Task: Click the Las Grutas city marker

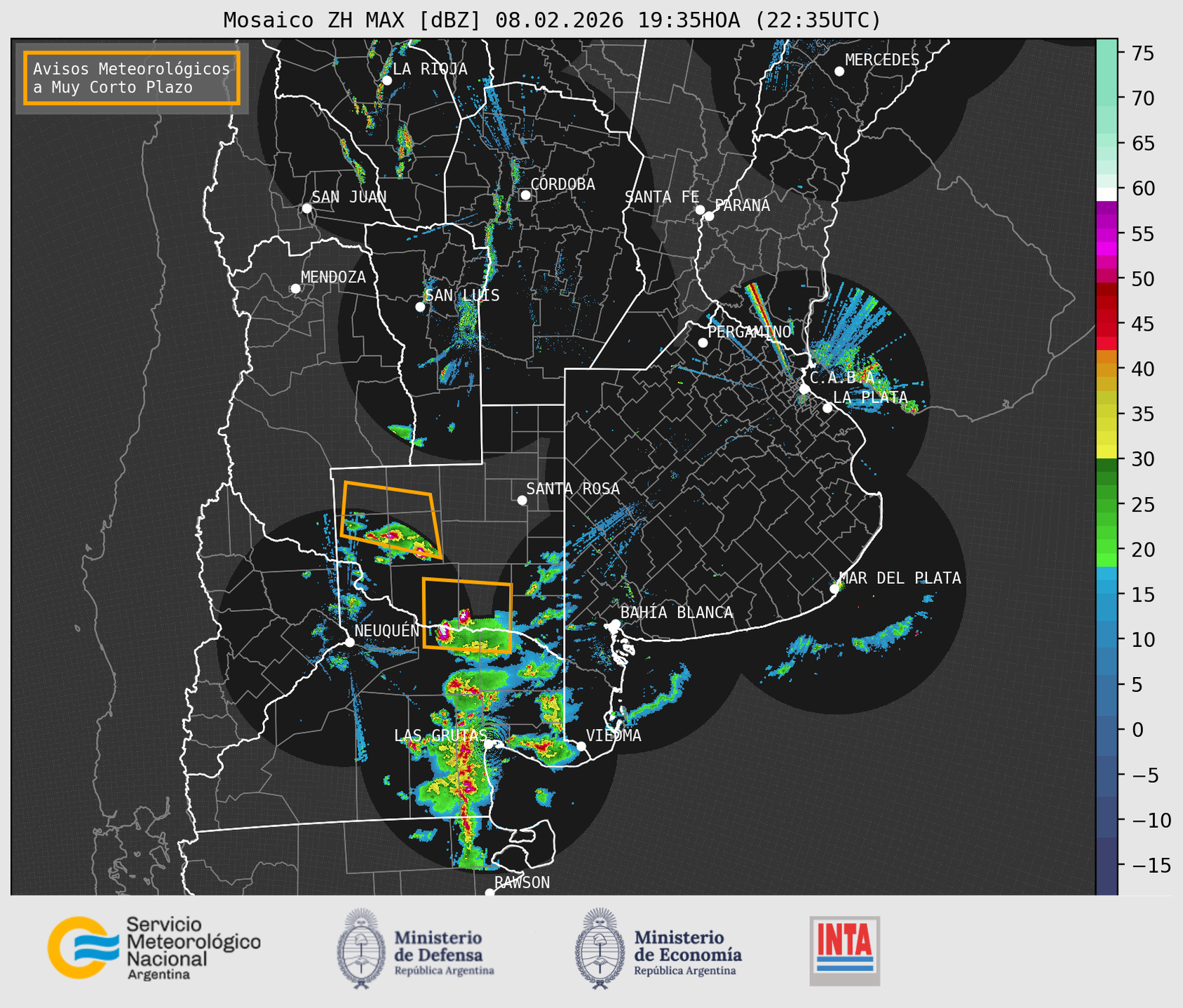Action: [488, 744]
